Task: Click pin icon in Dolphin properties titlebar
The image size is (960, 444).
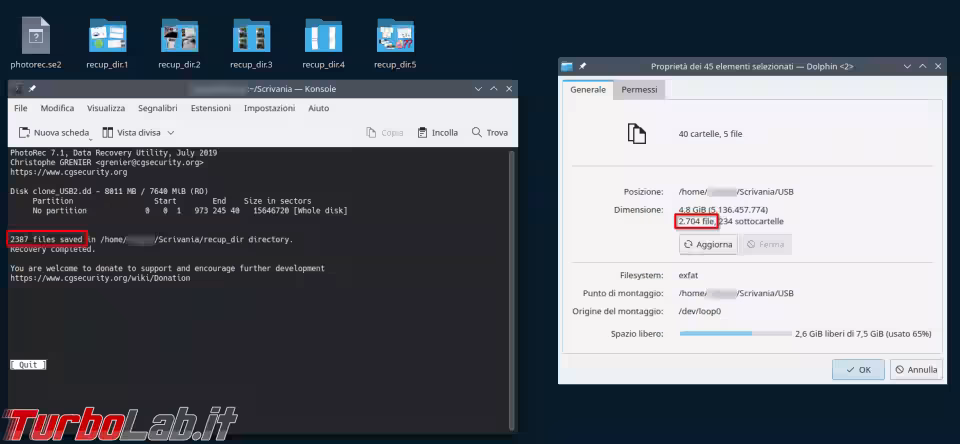Action: pyautogui.click(x=582, y=66)
